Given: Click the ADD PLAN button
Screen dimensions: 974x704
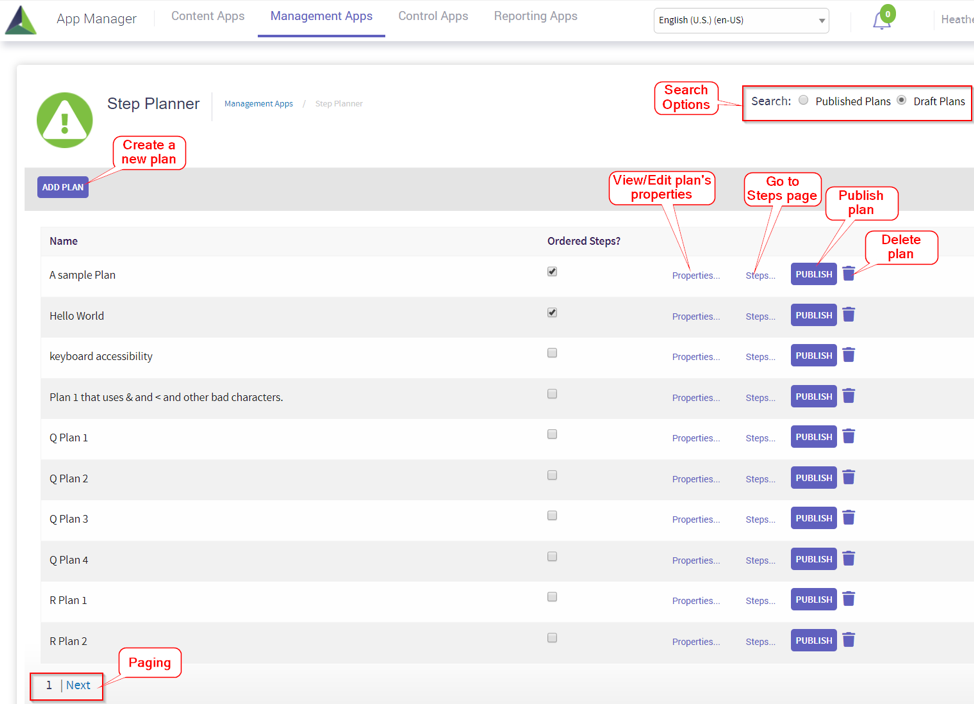Looking at the screenshot, I should click(x=63, y=187).
